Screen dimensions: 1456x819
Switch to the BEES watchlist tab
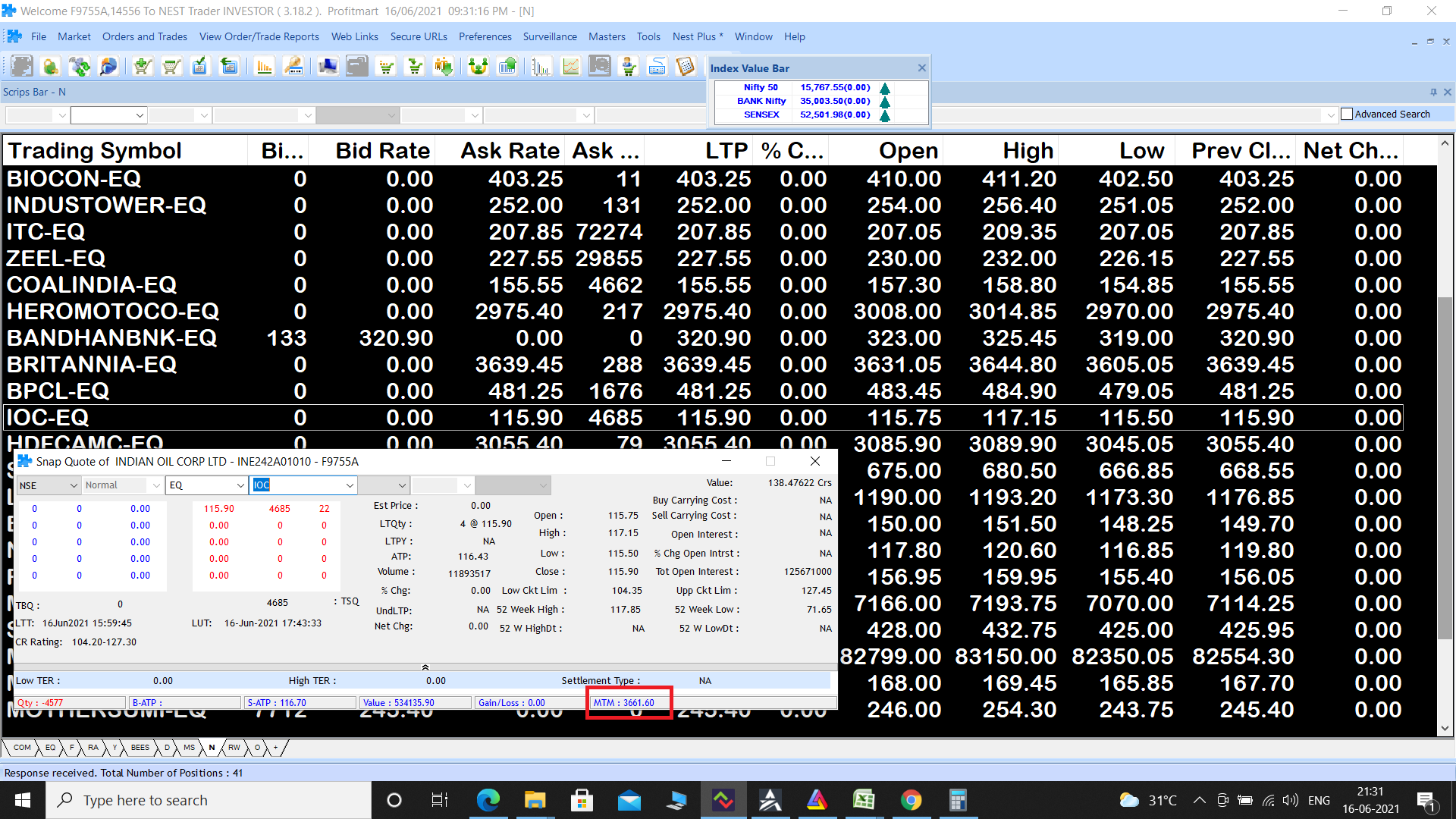pos(140,748)
